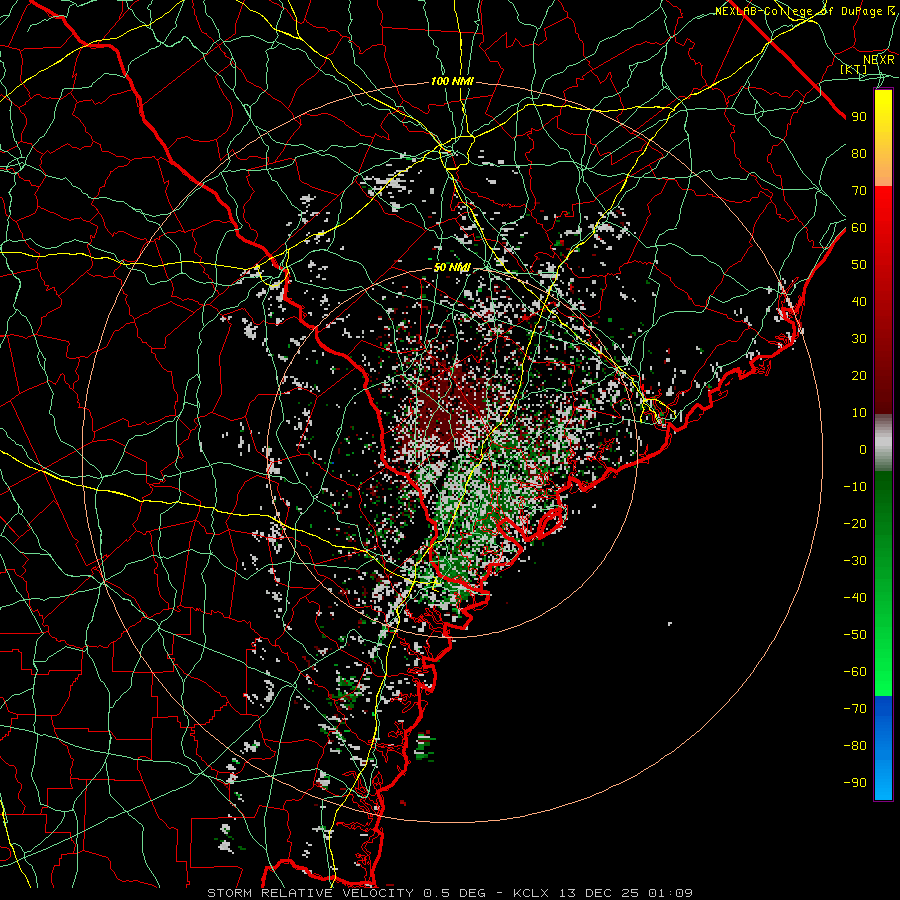Click the positive 10 scale value
Screen dimensions: 900x900
(859, 413)
